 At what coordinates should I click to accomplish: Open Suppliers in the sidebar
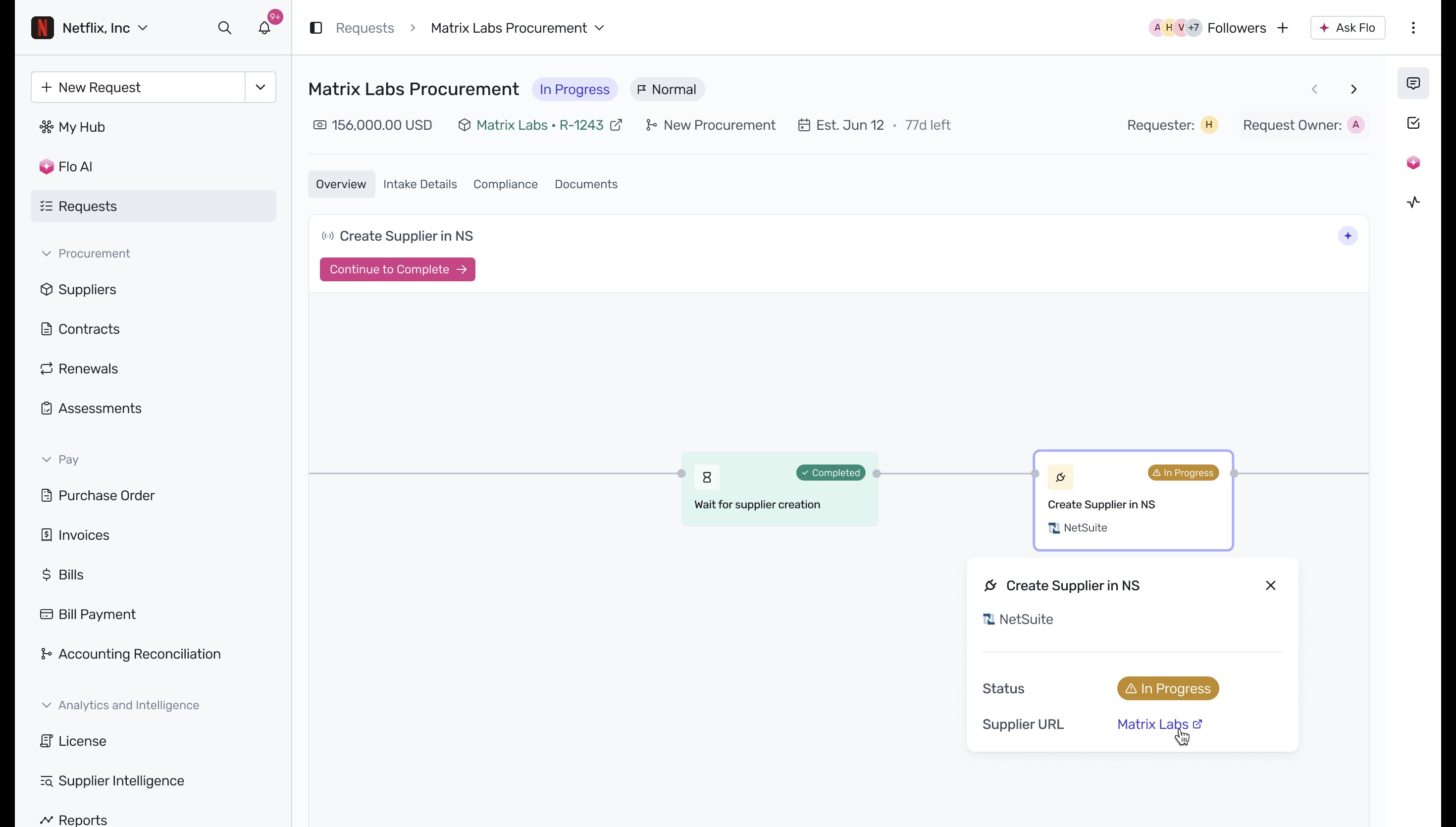[154, 289]
